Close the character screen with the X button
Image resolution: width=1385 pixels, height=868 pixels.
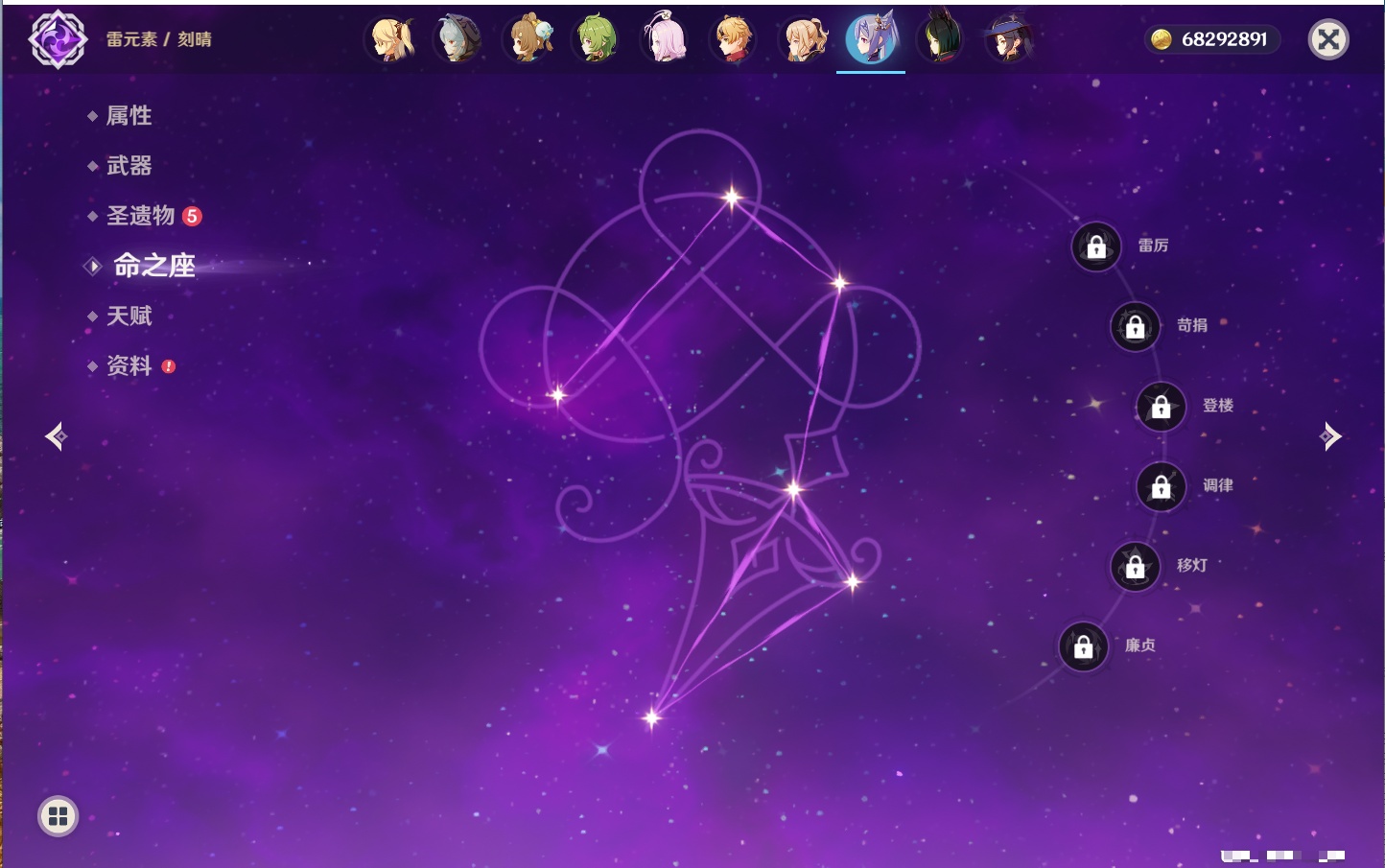pyautogui.click(x=1328, y=39)
